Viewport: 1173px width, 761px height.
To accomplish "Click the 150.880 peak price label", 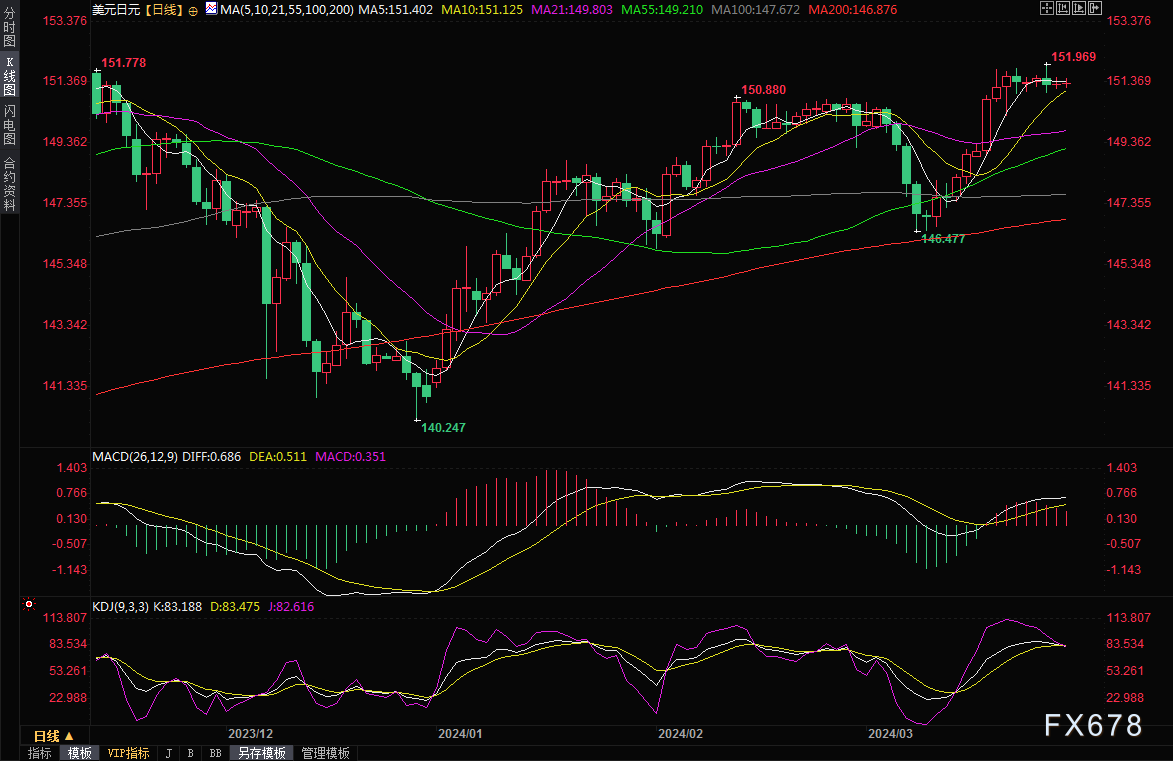I will 763,90.
